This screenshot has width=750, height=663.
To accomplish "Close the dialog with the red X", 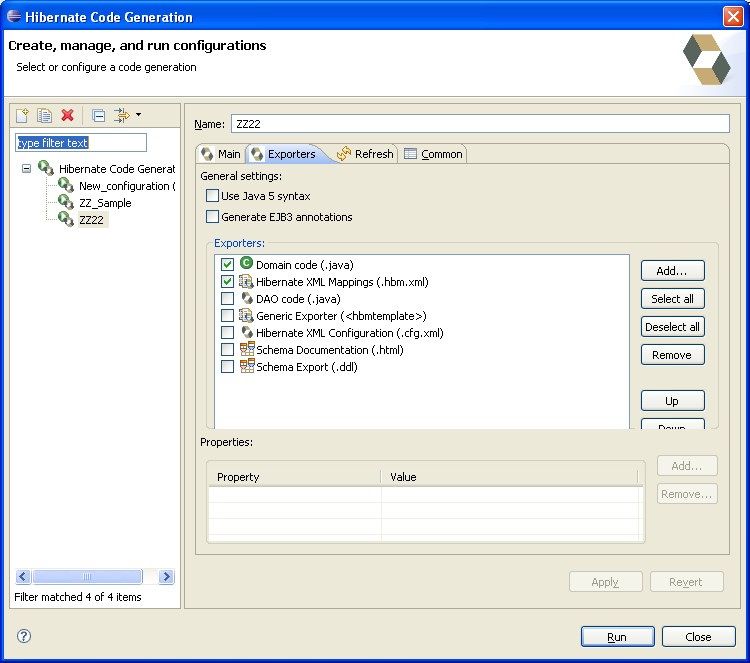I will [733, 17].
